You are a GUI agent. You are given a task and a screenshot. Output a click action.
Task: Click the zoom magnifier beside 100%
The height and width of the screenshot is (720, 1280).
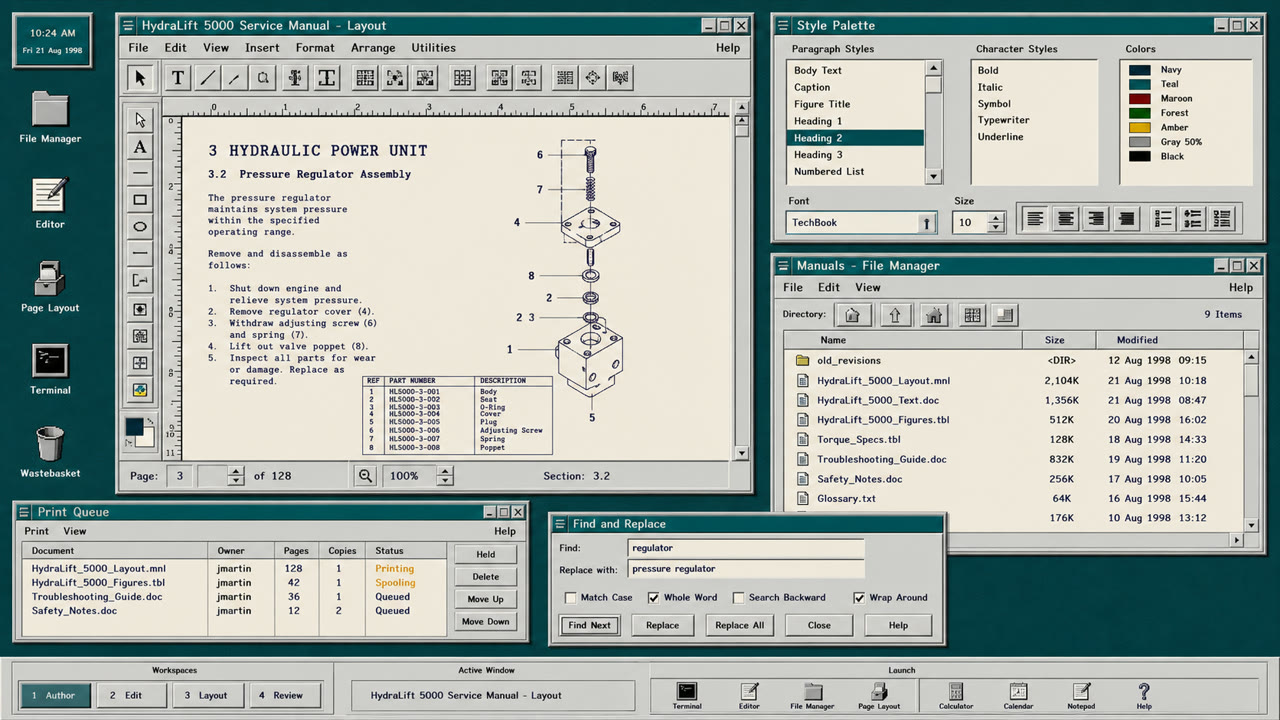[367, 476]
